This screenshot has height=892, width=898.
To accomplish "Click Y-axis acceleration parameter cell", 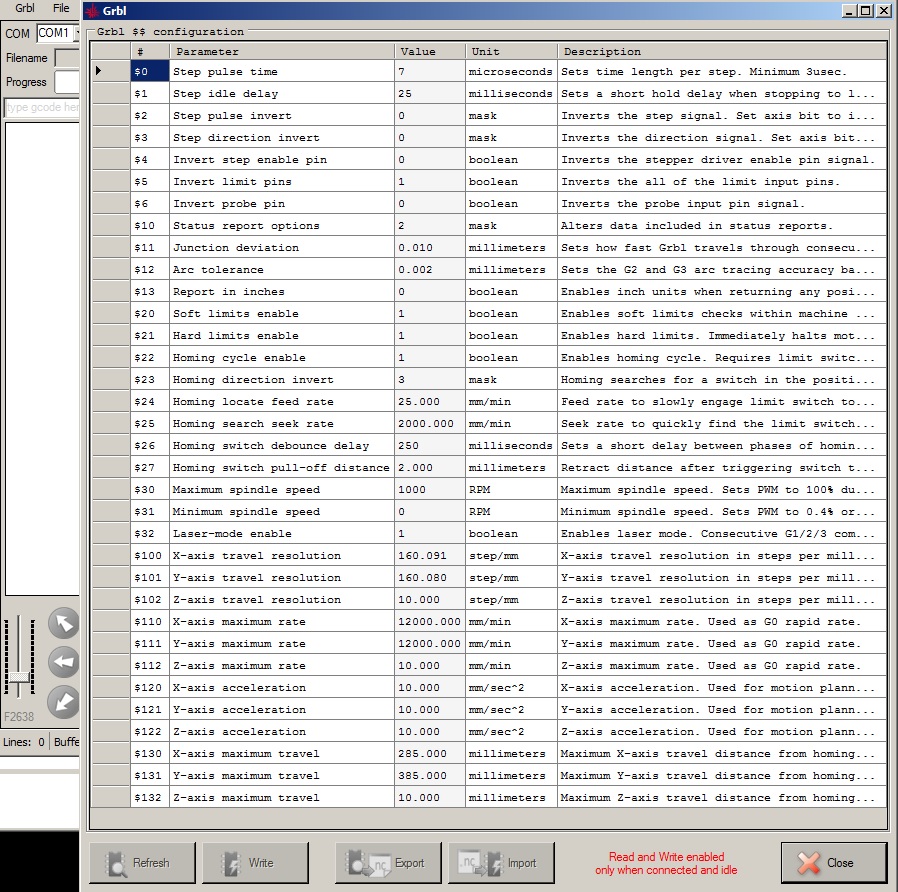I will [x=282, y=709].
